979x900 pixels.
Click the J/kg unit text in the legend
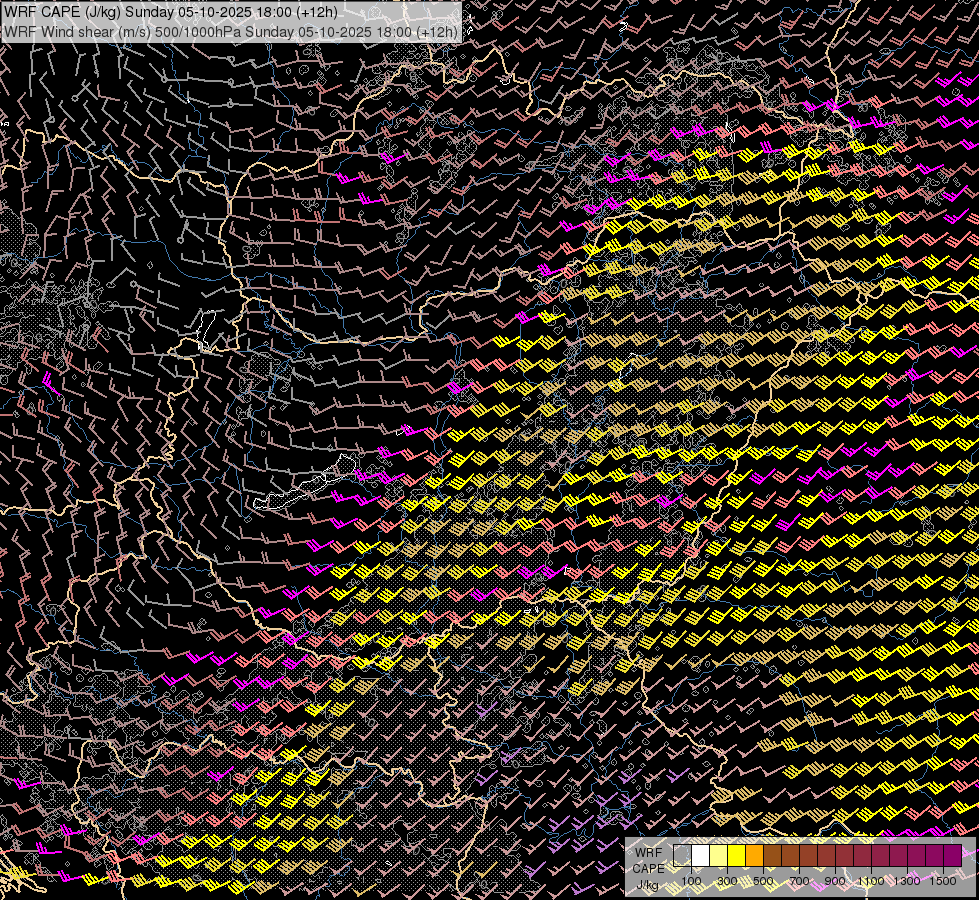648,885
